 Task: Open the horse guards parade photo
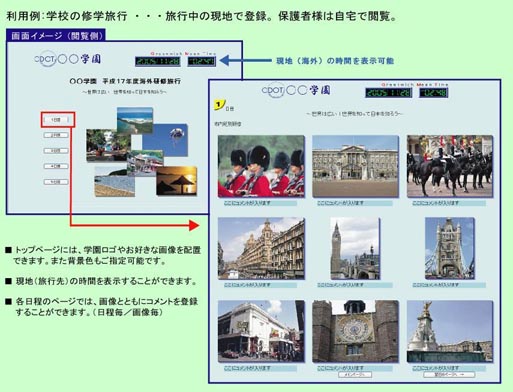point(450,166)
